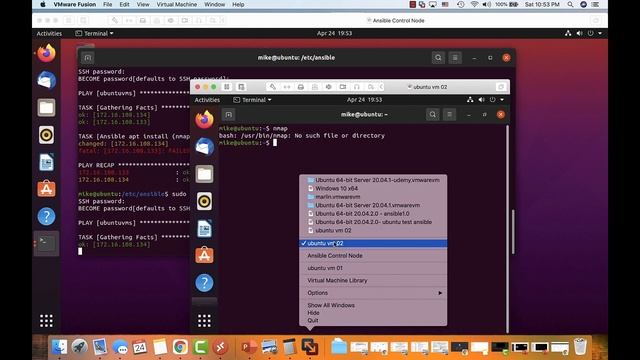Viewport: 640px width, 360px height.
Task: Open Terminal app menu in ubuntu vm 02
Action: click(252, 100)
